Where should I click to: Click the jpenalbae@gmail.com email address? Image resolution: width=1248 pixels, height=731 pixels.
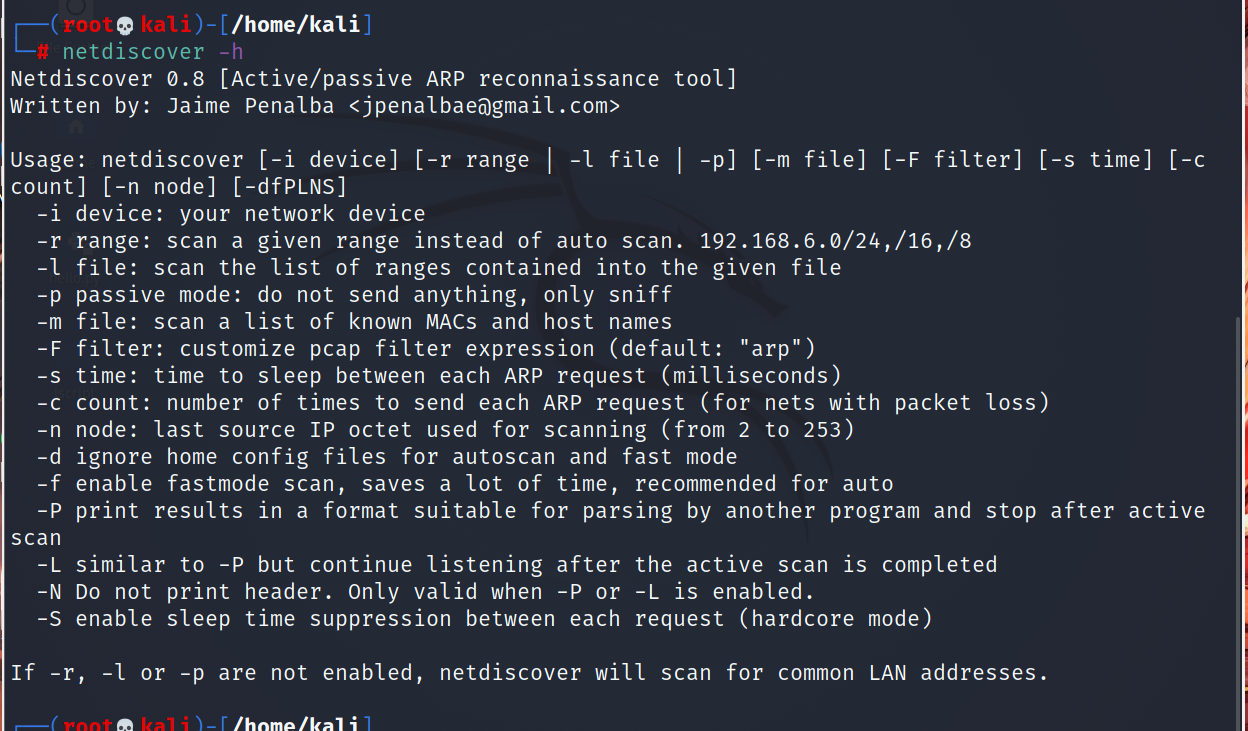pyautogui.click(x=485, y=105)
